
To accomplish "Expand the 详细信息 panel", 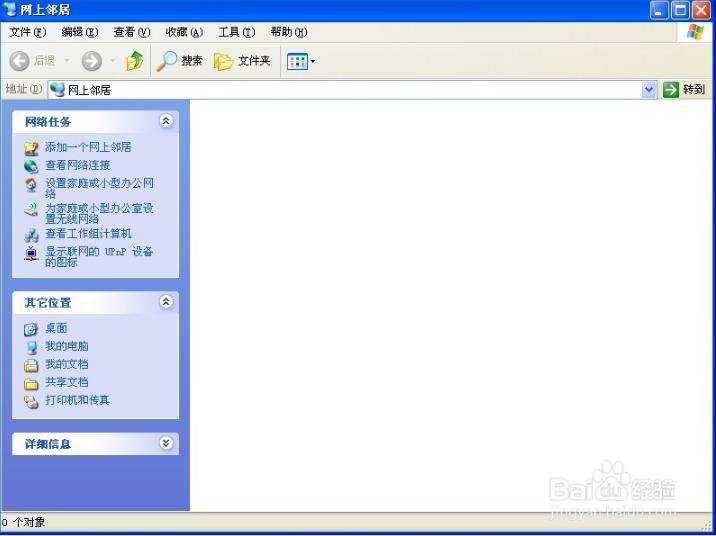I will coord(166,443).
